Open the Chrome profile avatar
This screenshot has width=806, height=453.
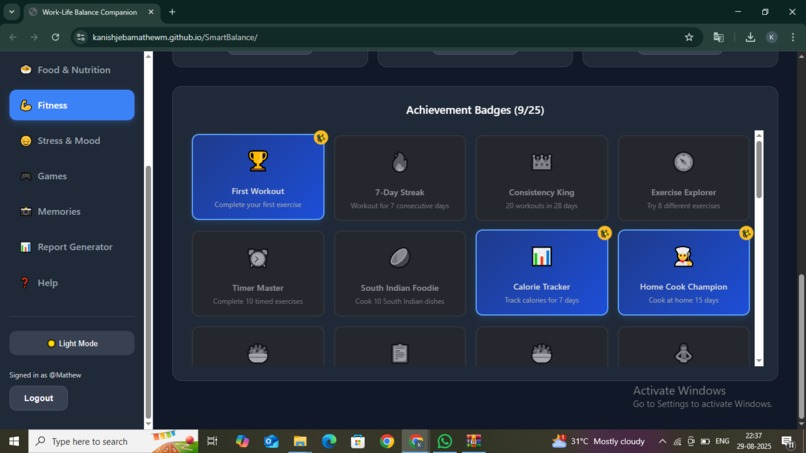(771, 37)
